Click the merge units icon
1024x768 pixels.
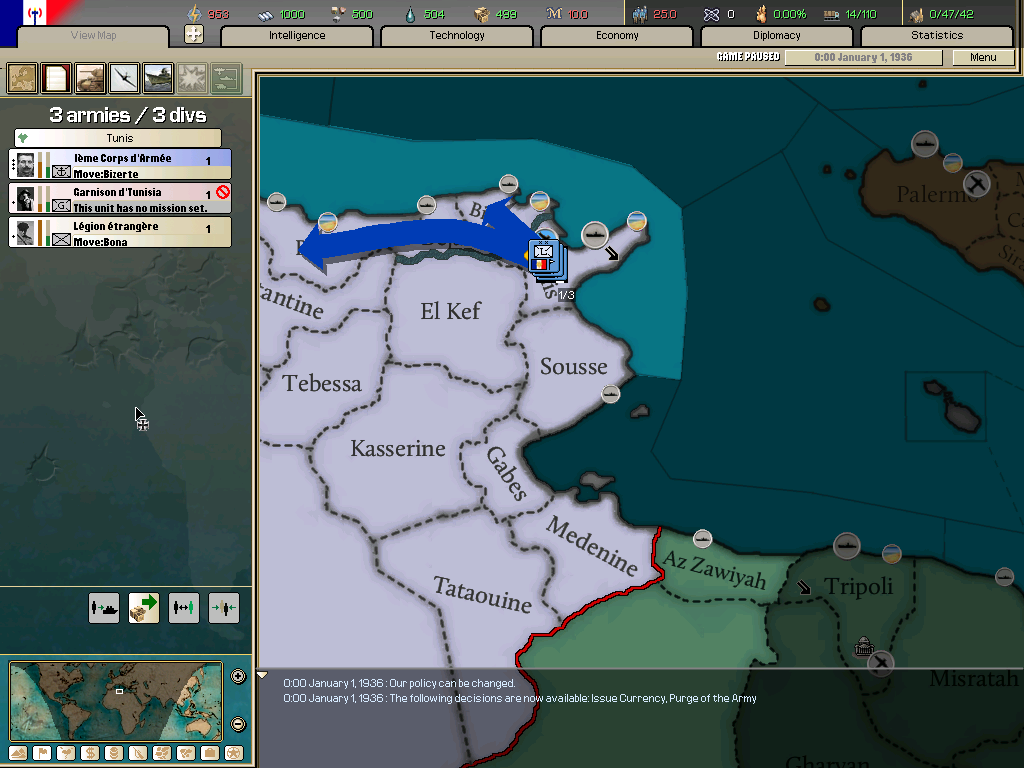pyautogui.click(x=224, y=607)
